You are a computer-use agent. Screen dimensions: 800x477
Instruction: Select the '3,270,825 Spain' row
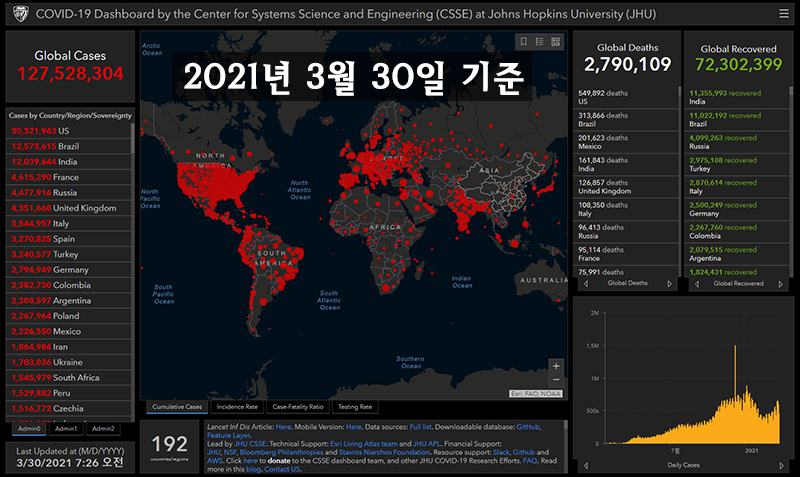click(x=69, y=239)
